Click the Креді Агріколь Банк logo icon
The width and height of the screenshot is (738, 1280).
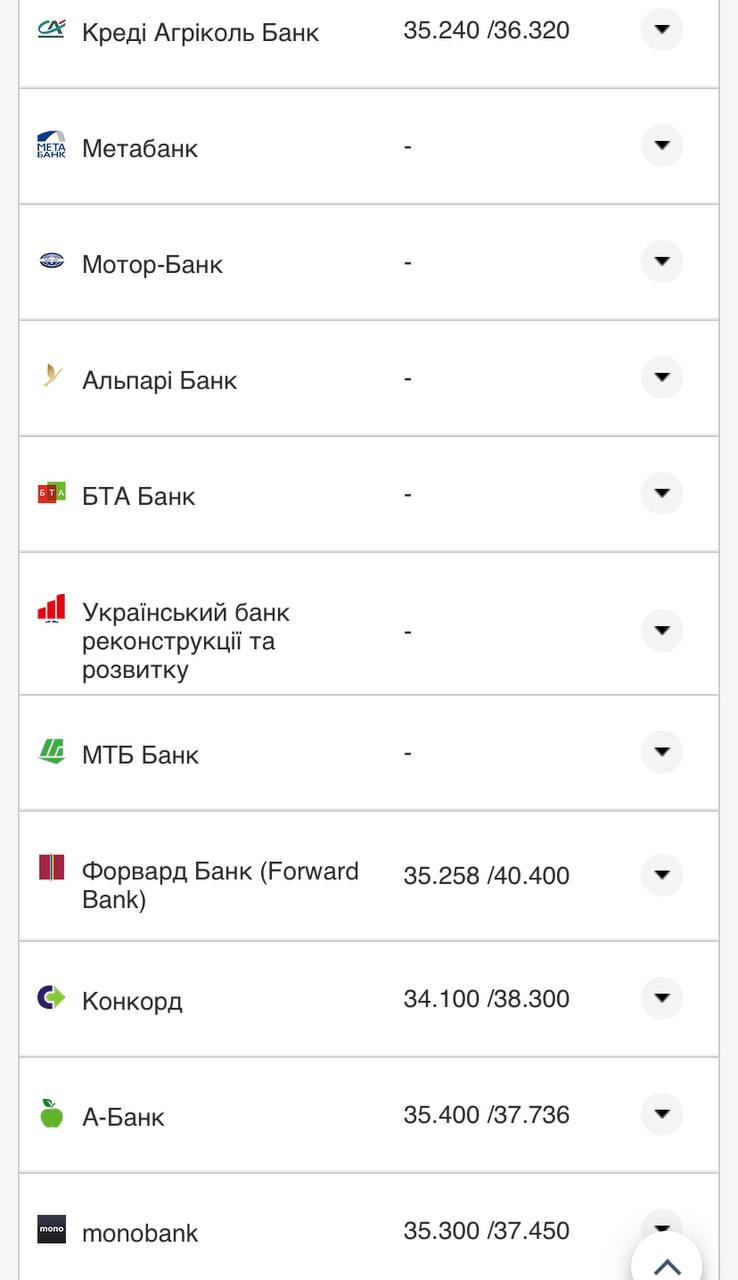51,29
